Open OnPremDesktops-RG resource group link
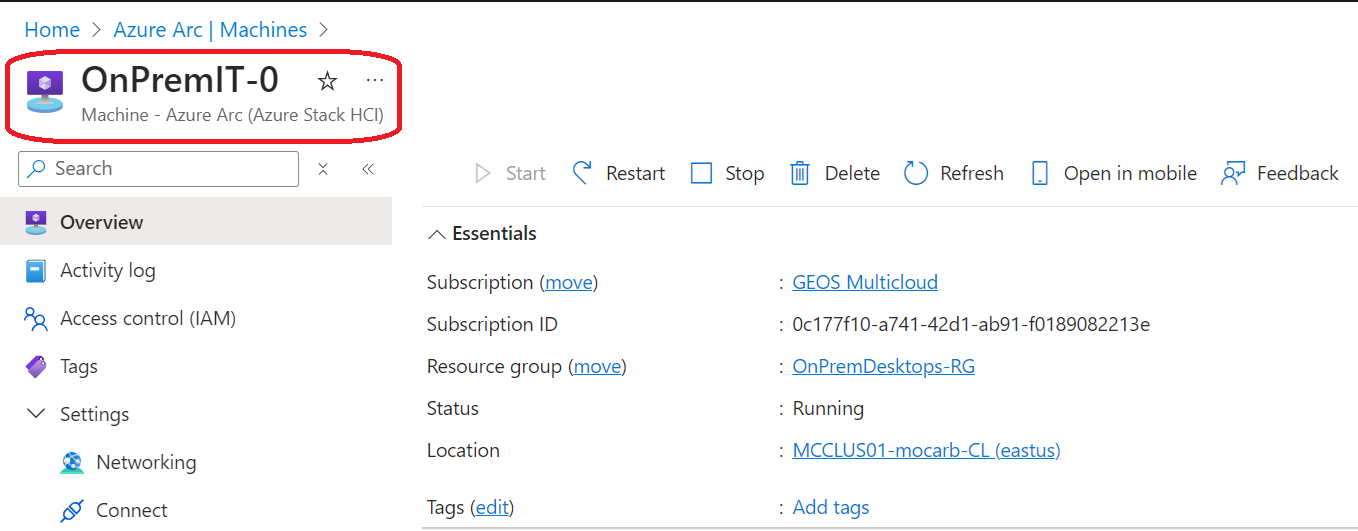The height and width of the screenshot is (531, 1358). [884, 366]
